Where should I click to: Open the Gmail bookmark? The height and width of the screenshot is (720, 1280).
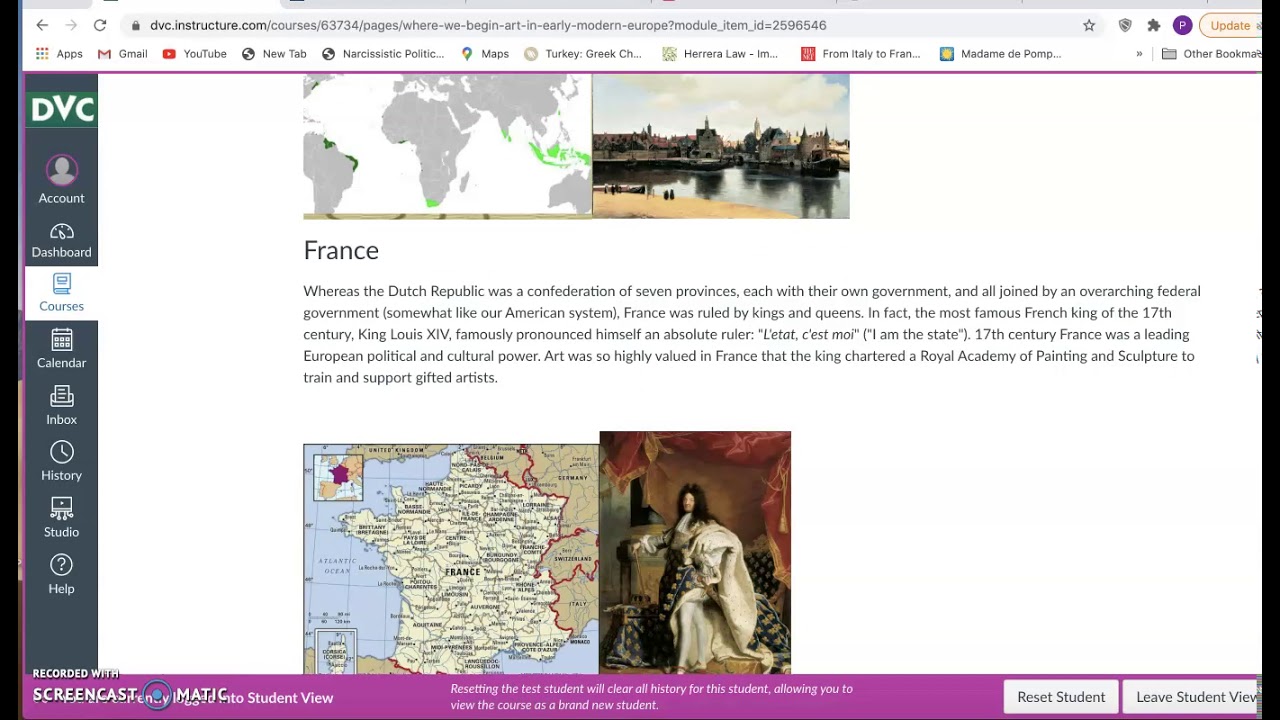[123, 54]
